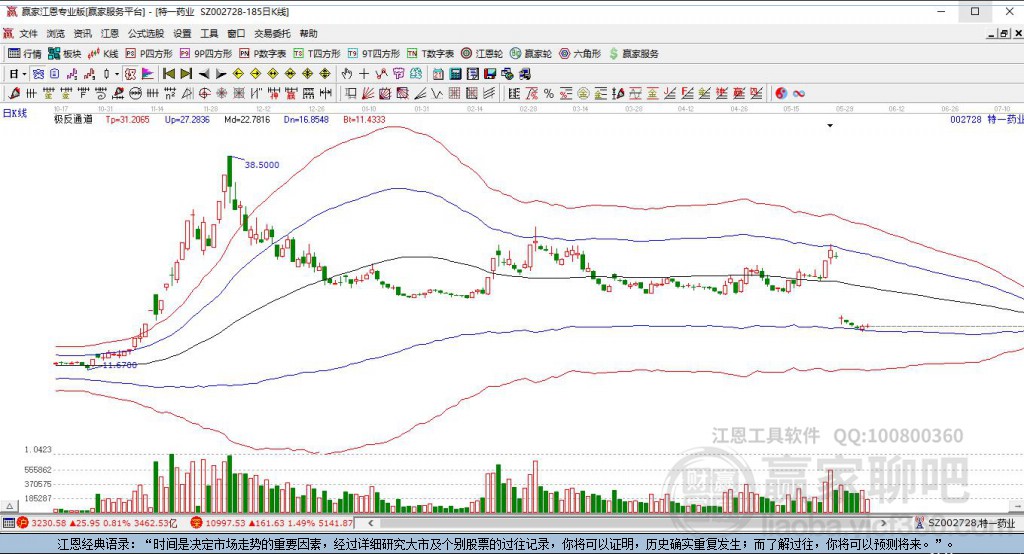Click the Up=27.2836 indicator value
This screenshot has height=554, width=1024.
187,120
